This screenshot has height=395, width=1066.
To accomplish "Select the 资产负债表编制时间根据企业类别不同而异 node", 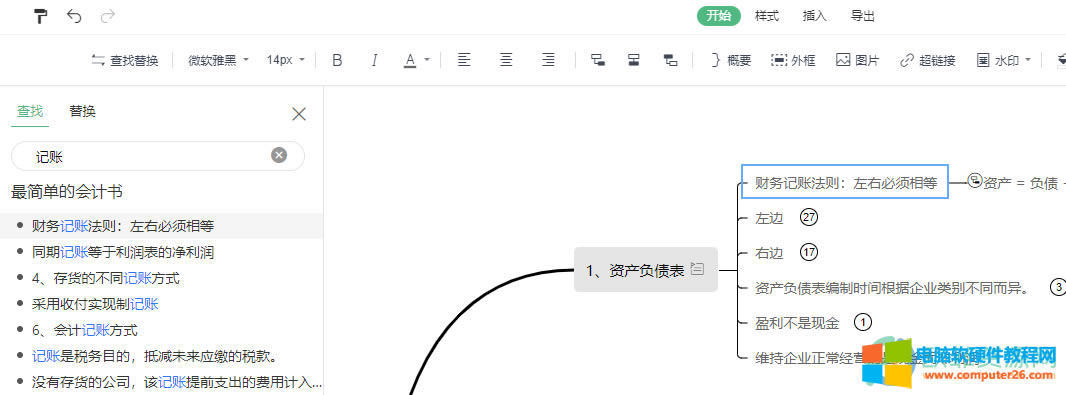I will [892, 288].
